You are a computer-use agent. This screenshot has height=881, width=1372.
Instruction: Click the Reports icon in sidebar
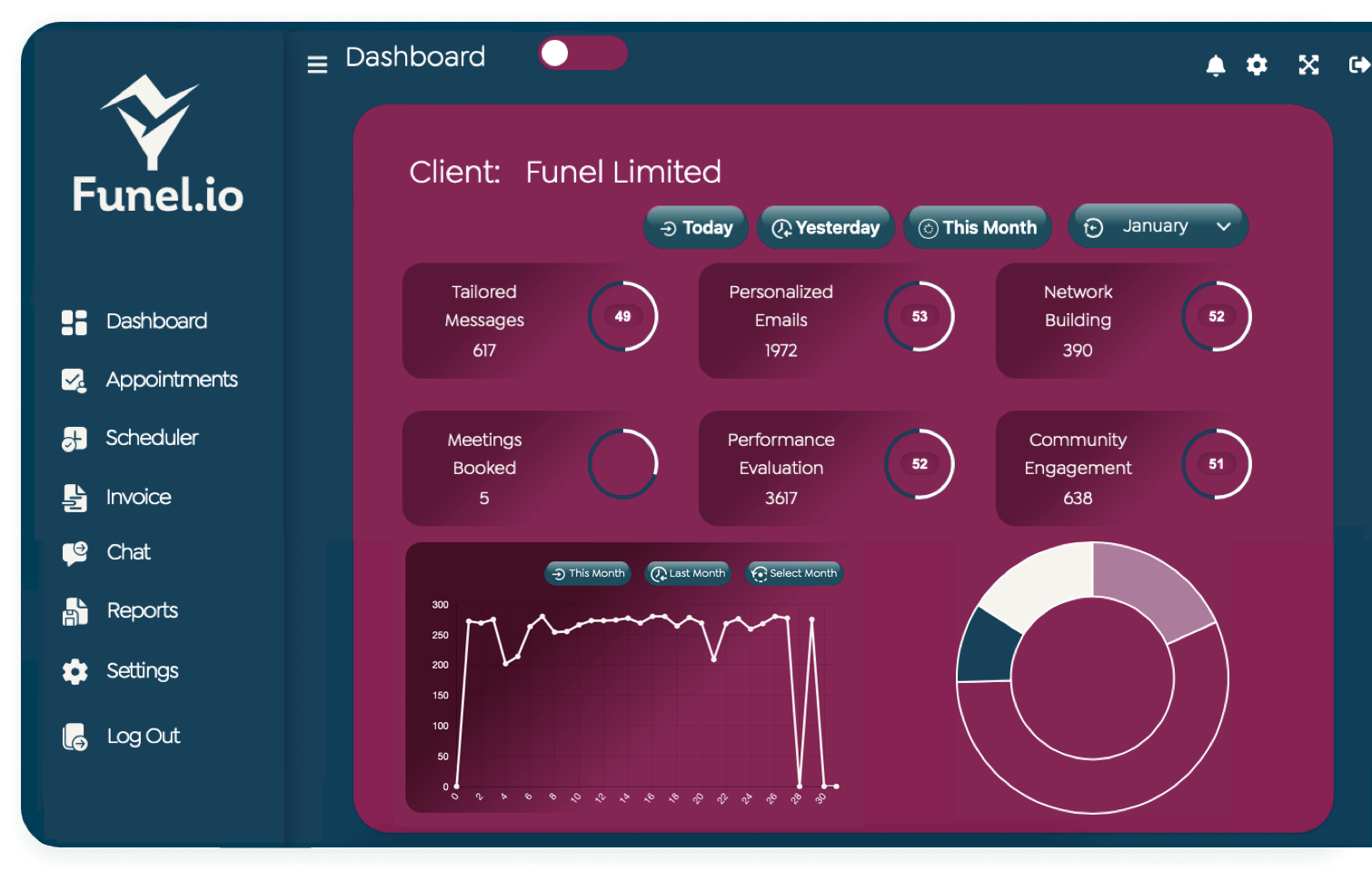pyautogui.click(x=74, y=610)
